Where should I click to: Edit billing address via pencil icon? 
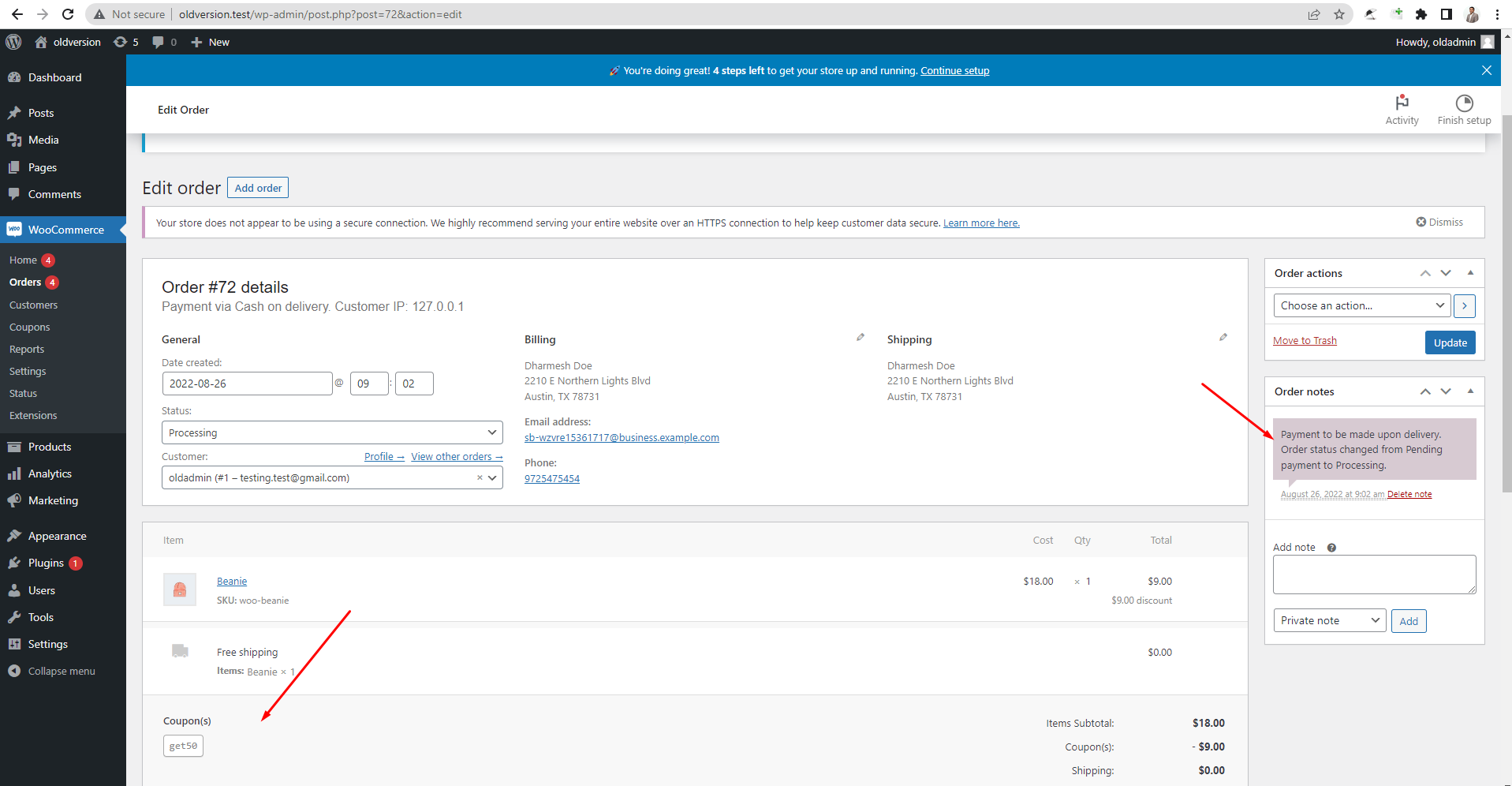pyautogui.click(x=860, y=337)
